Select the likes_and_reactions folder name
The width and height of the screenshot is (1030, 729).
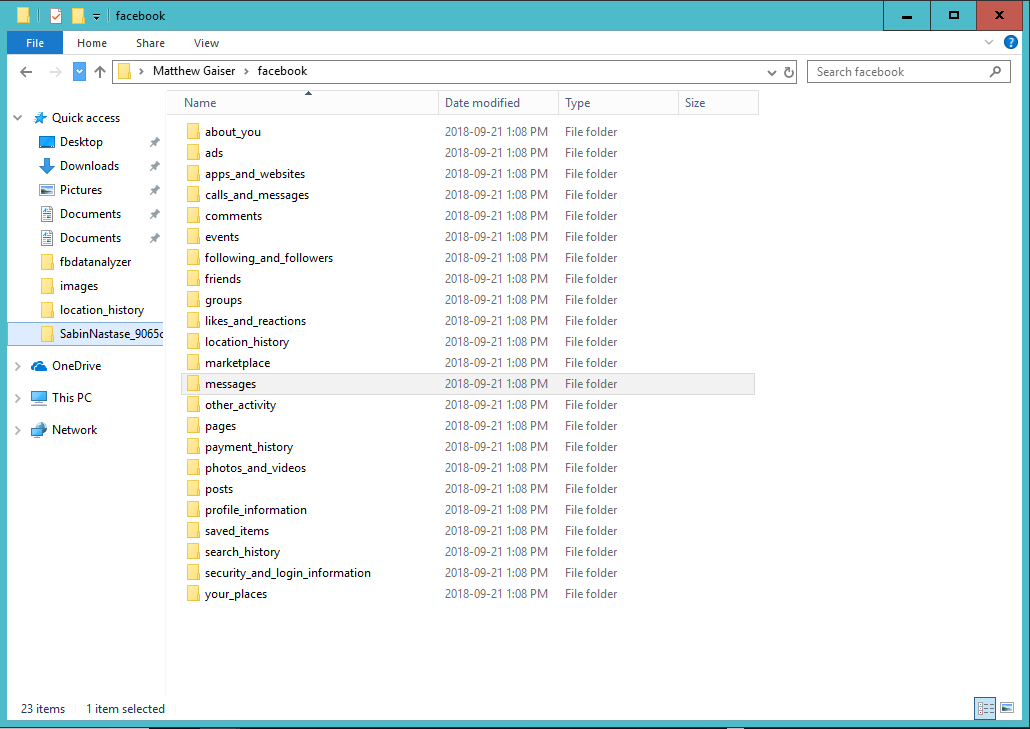coord(256,321)
